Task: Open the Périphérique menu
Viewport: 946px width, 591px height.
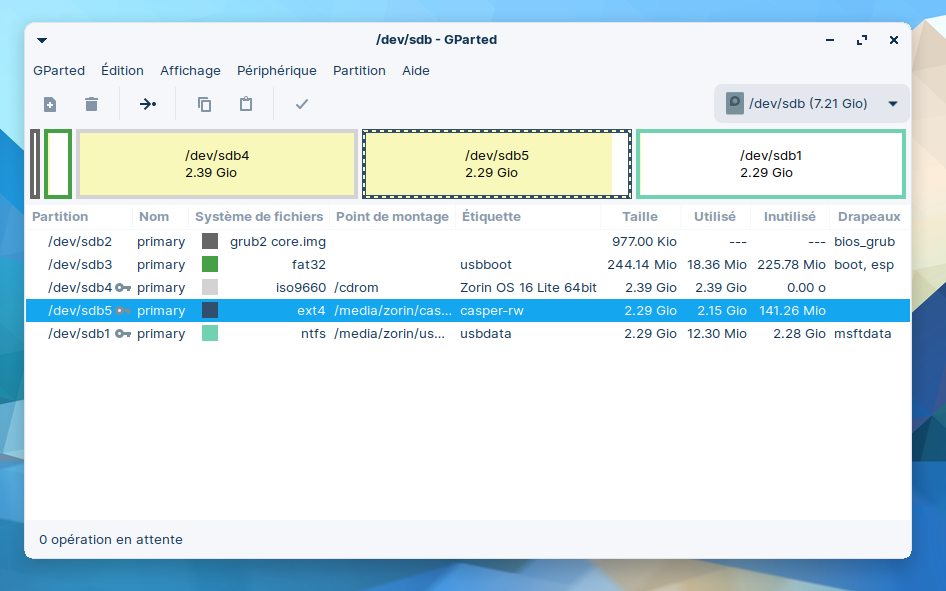Action: [x=277, y=71]
